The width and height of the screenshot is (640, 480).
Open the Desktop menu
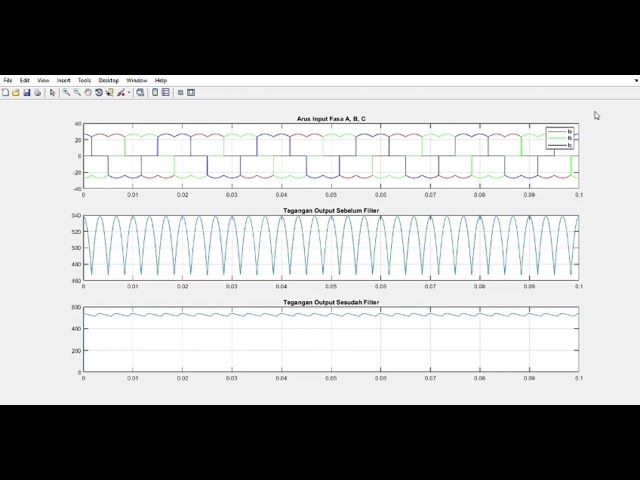tap(108, 80)
